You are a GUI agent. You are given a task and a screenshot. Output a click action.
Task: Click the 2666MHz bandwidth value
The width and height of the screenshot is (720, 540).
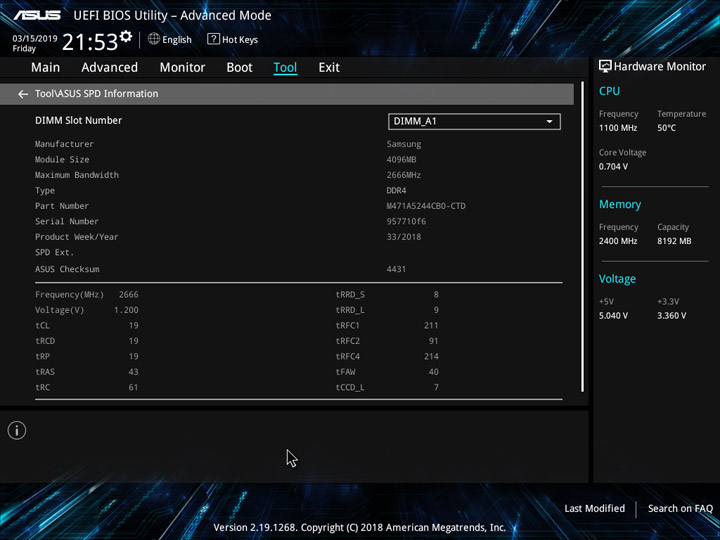coord(404,175)
